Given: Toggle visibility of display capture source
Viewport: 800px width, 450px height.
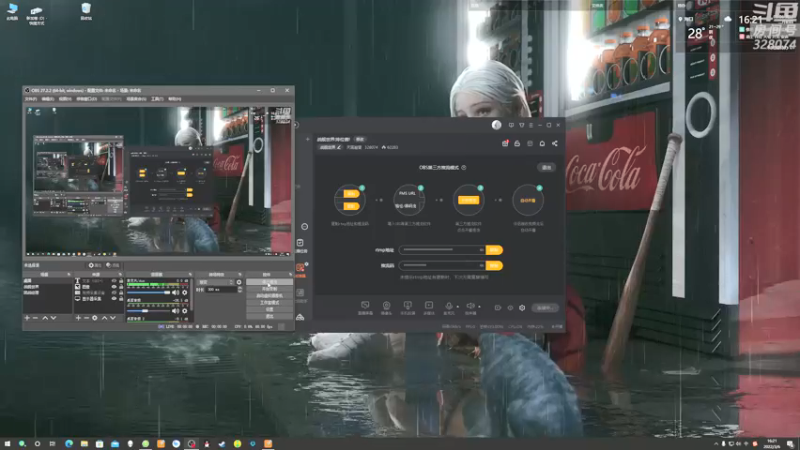Looking at the screenshot, I should tap(114, 298).
